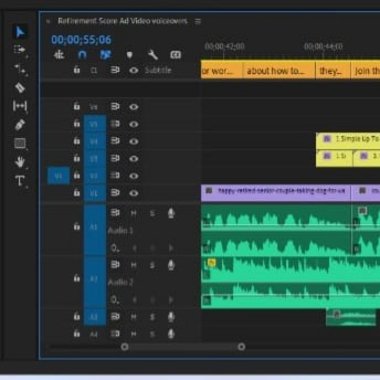
Task: Toggle V6 track targeting
Action: click(x=94, y=107)
